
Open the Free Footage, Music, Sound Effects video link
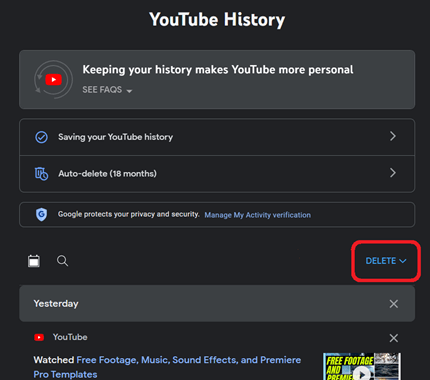coord(167,367)
